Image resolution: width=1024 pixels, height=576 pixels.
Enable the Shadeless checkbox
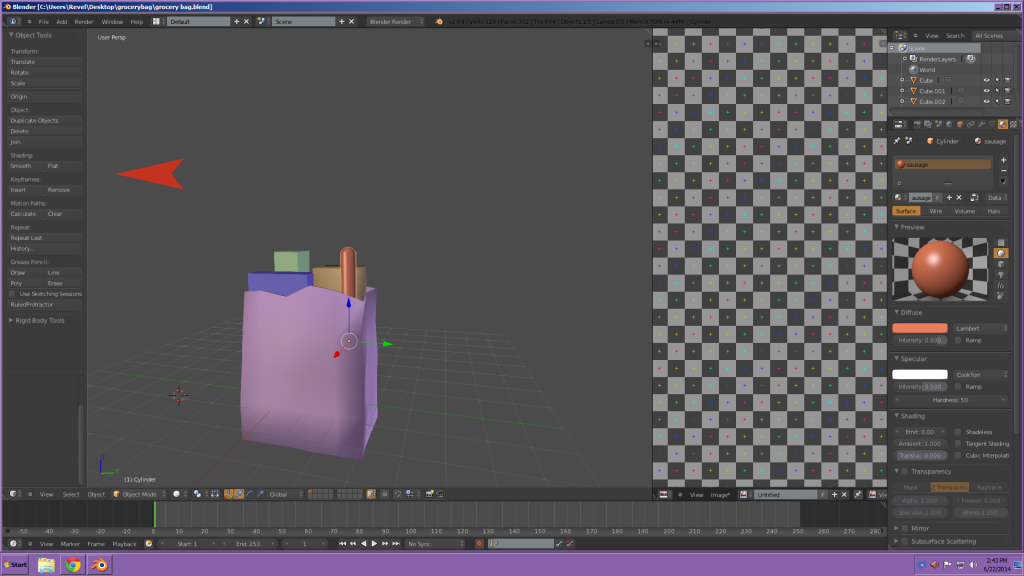coord(958,432)
